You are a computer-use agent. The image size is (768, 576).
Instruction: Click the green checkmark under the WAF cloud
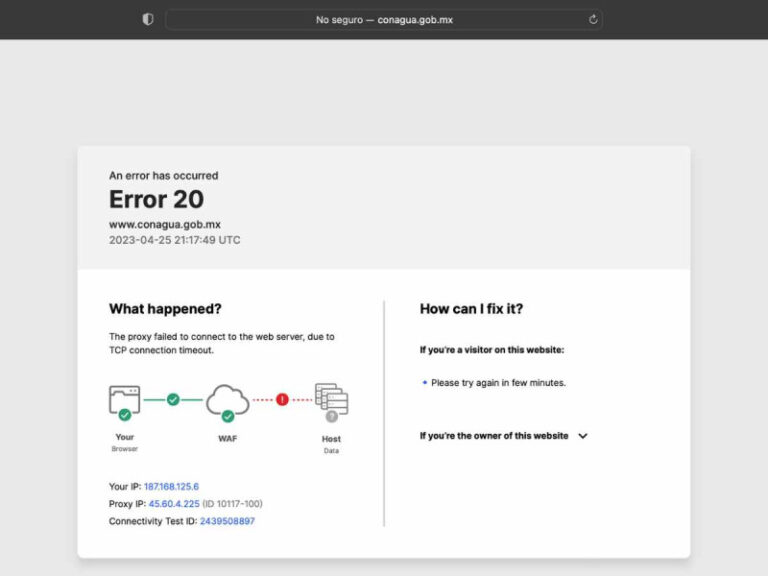point(228,415)
